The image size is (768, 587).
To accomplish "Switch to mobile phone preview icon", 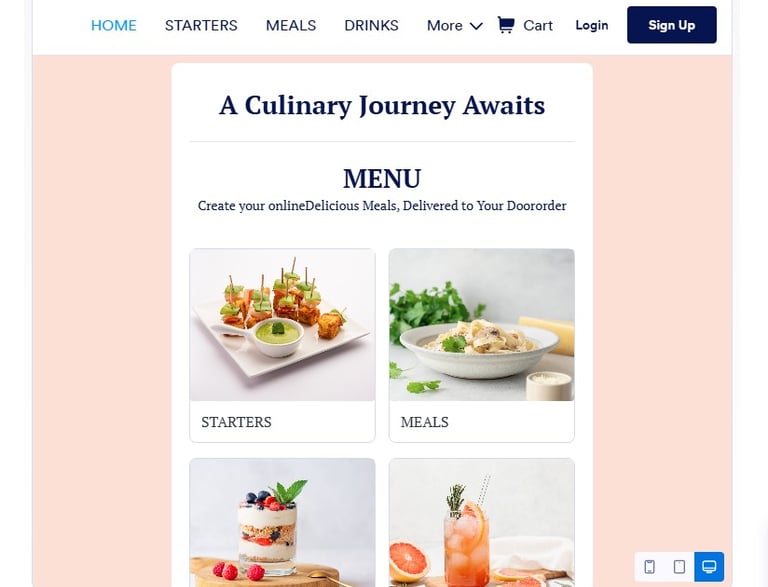I will pyautogui.click(x=649, y=566).
